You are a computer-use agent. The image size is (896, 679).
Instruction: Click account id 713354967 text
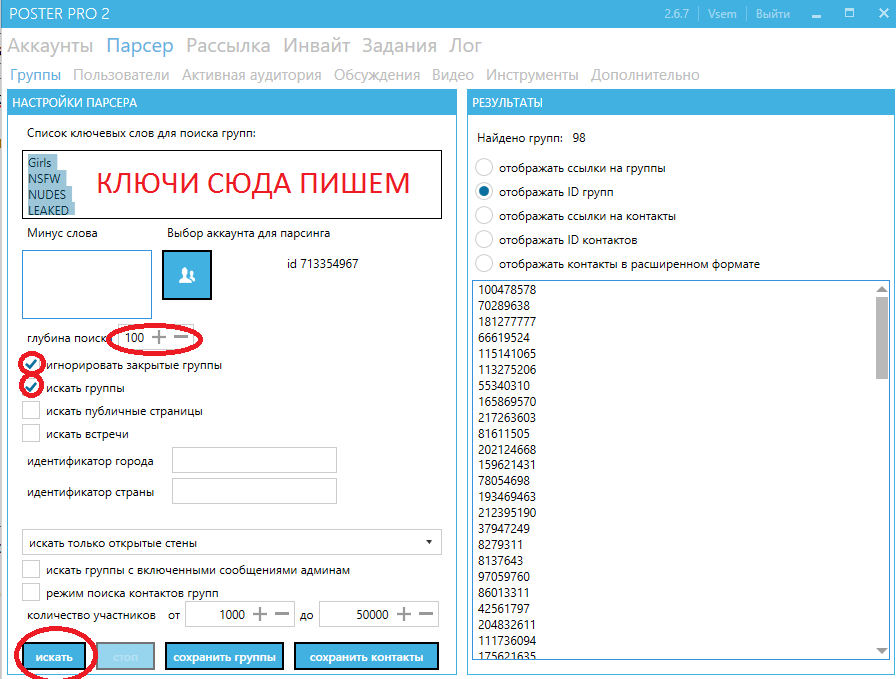pyautogui.click(x=322, y=263)
